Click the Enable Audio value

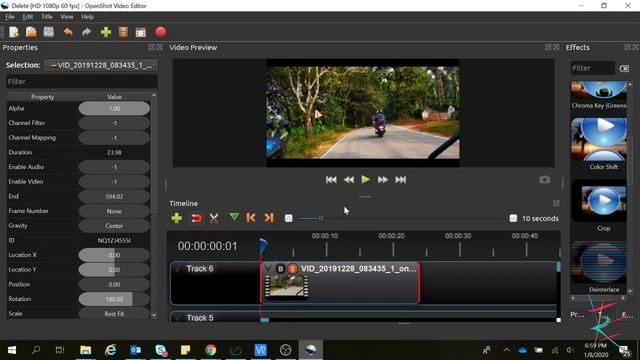pyautogui.click(x=114, y=167)
